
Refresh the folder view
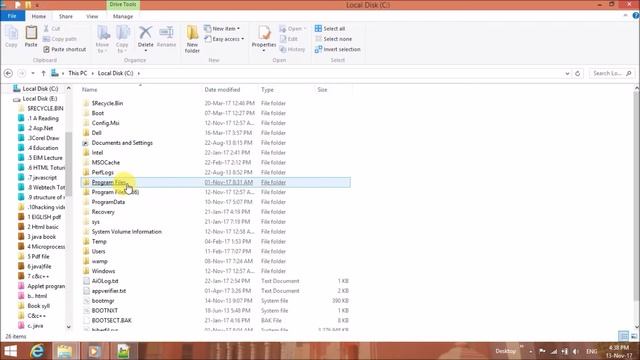point(578,73)
